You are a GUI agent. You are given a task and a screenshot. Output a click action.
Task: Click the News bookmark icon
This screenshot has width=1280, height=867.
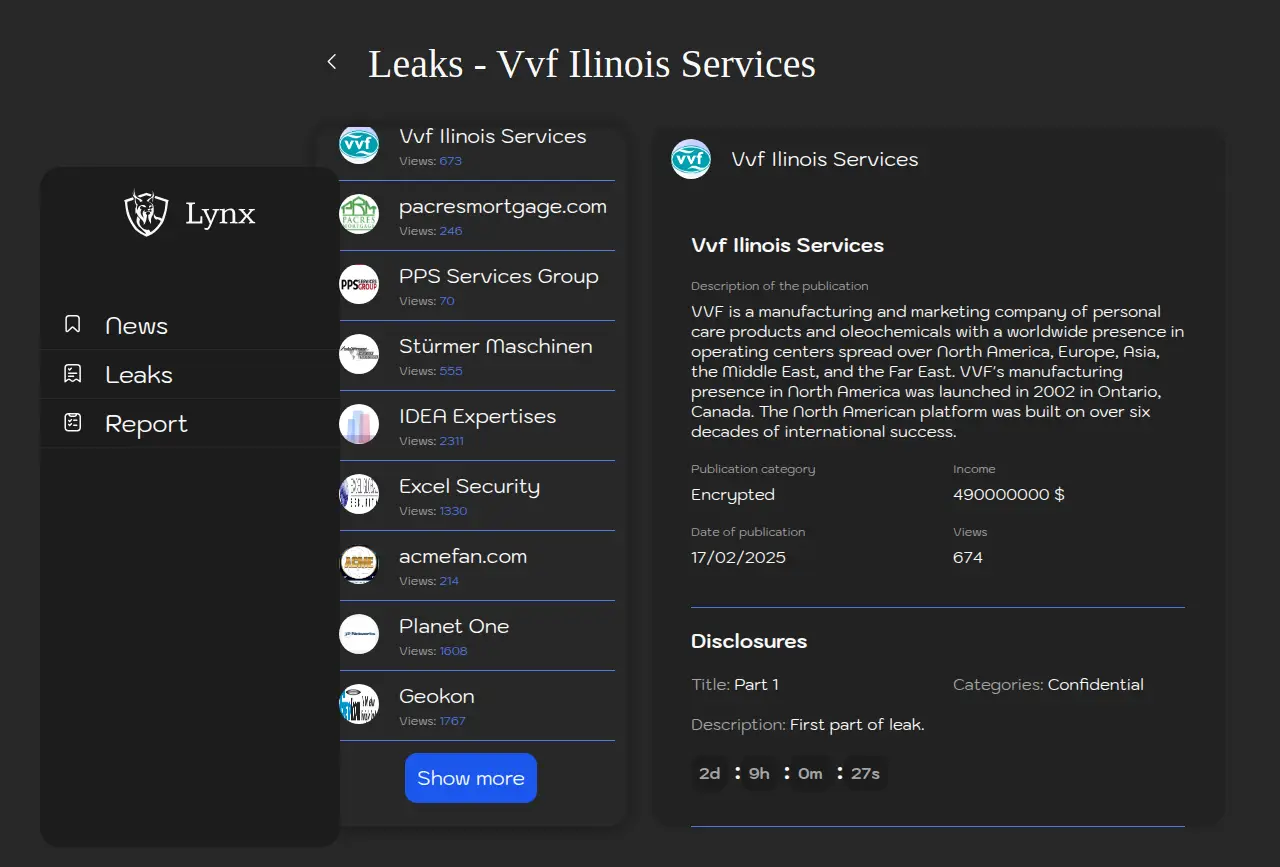[x=72, y=324]
